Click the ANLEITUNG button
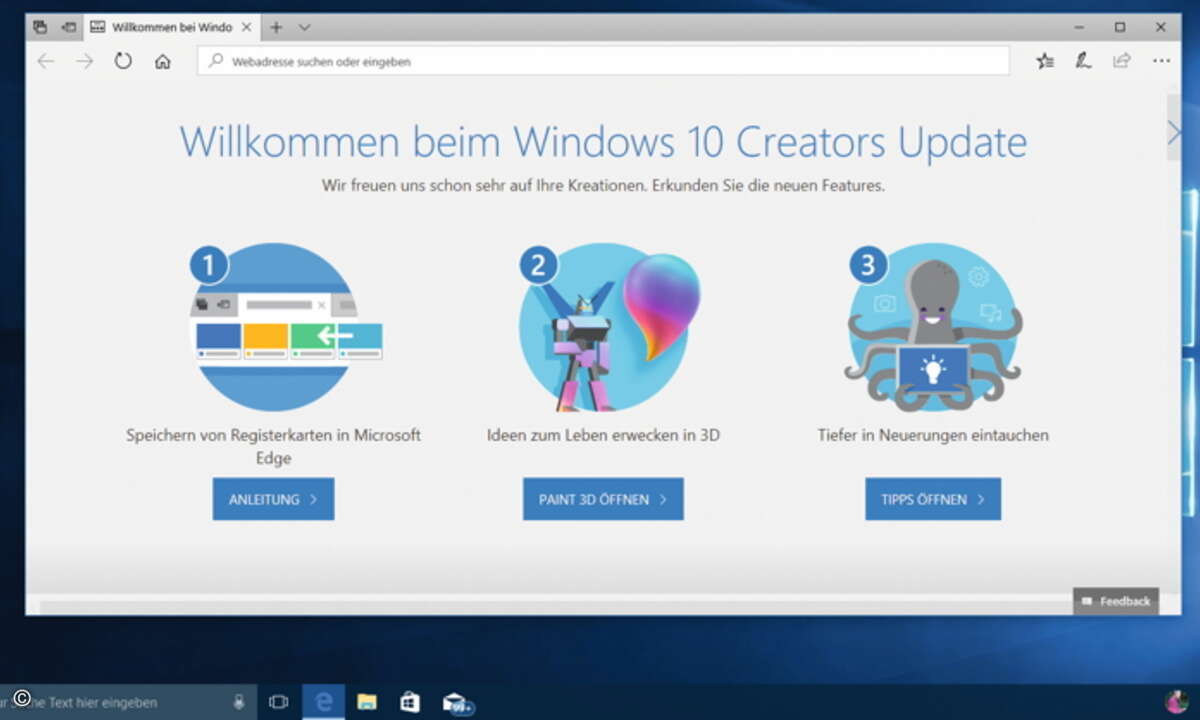 click(273, 499)
